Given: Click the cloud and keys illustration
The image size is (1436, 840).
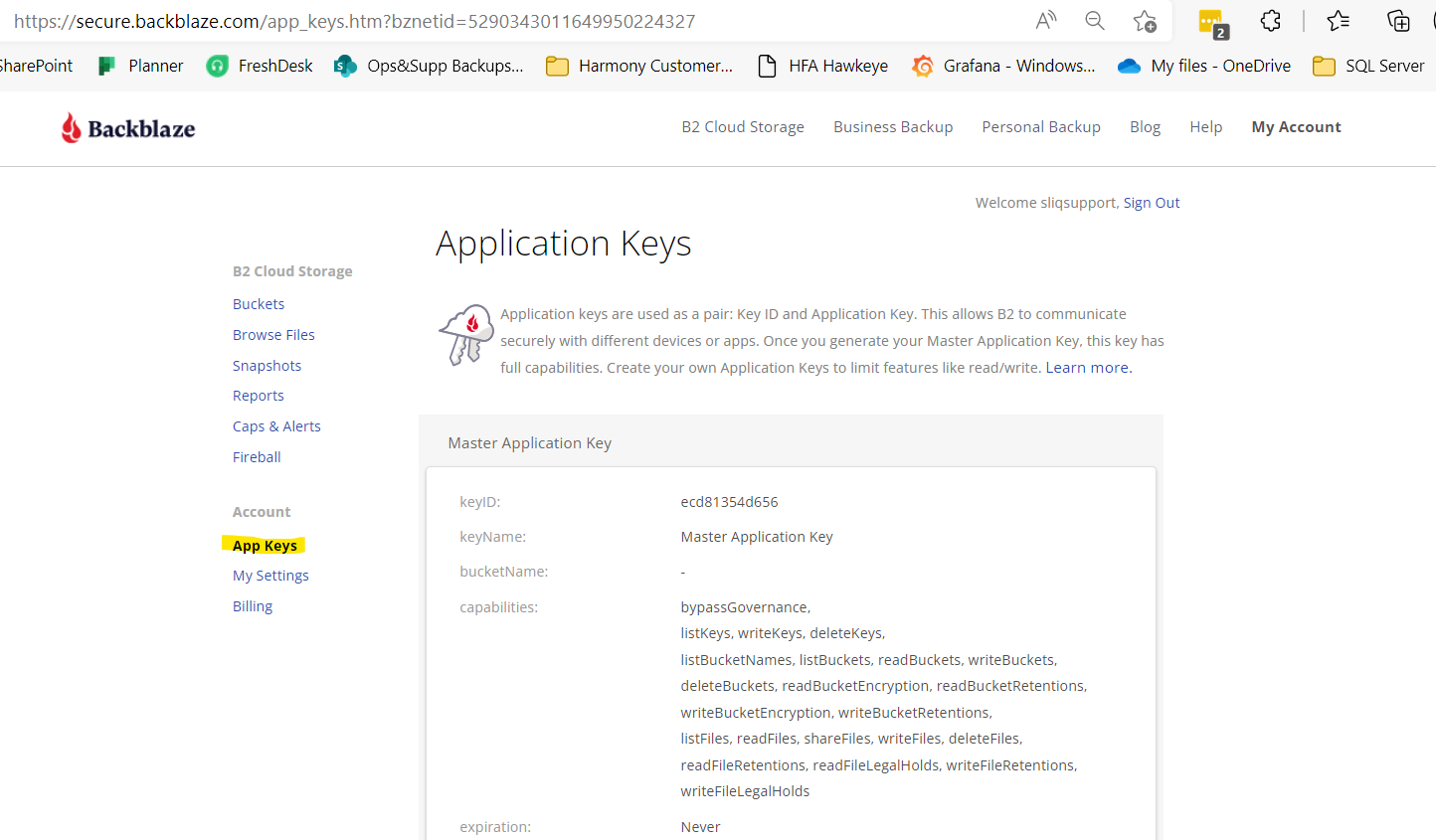Looking at the screenshot, I should click(465, 335).
